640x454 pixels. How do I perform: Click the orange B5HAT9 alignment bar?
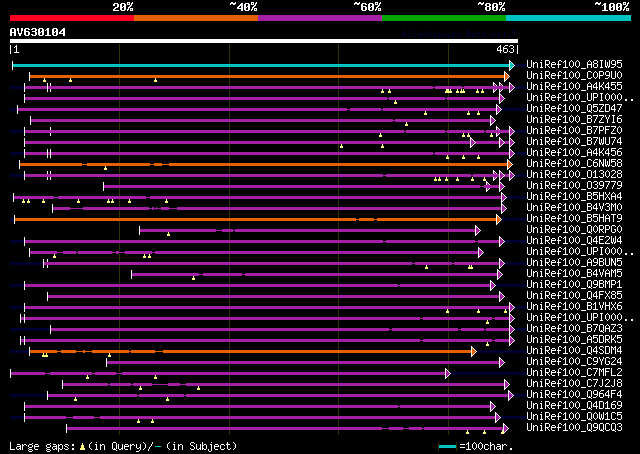[x=256, y=220]
